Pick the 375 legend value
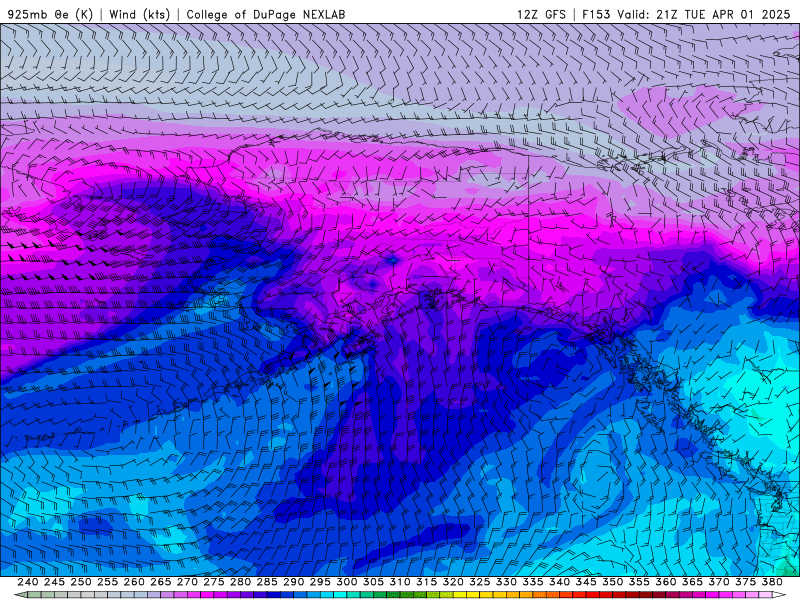 point(745,582)
